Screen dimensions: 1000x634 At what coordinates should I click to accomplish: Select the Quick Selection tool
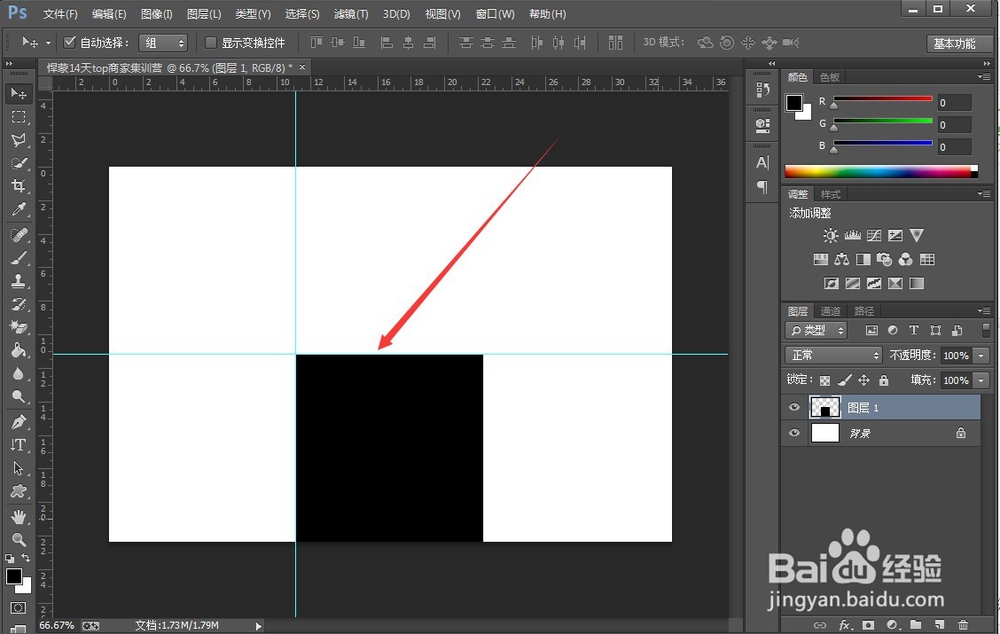click(x=18, y=163)
